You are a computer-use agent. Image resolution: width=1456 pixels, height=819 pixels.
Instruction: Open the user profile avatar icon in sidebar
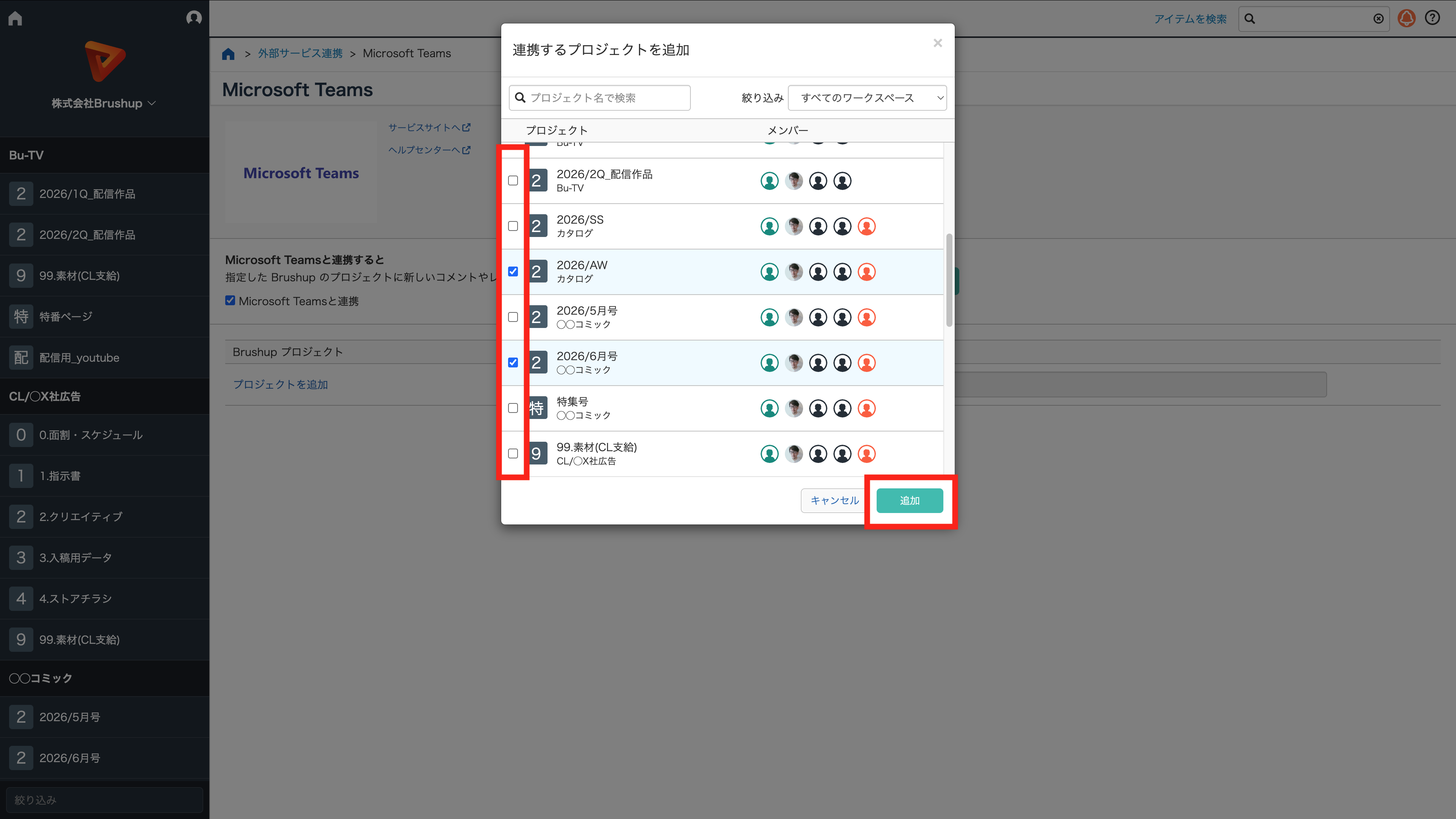tap(194, 17)
